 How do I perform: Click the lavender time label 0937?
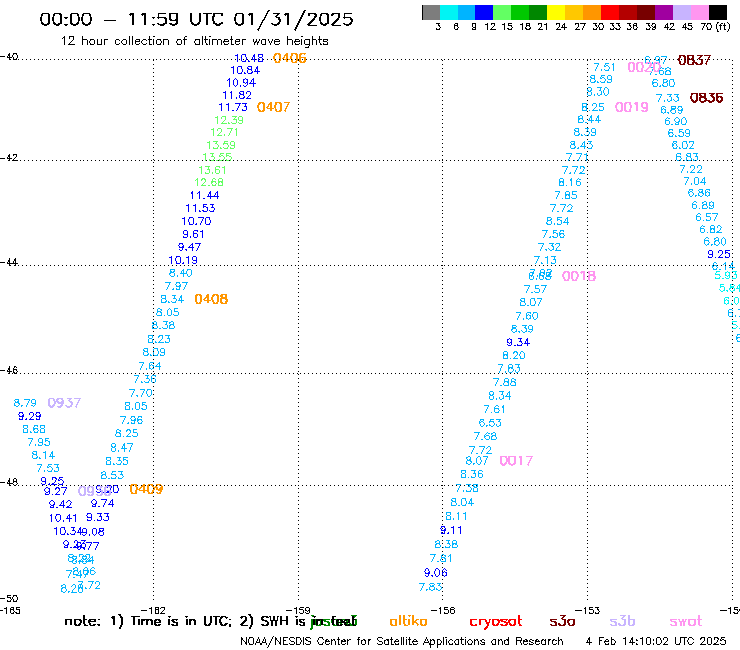[64, 403]
